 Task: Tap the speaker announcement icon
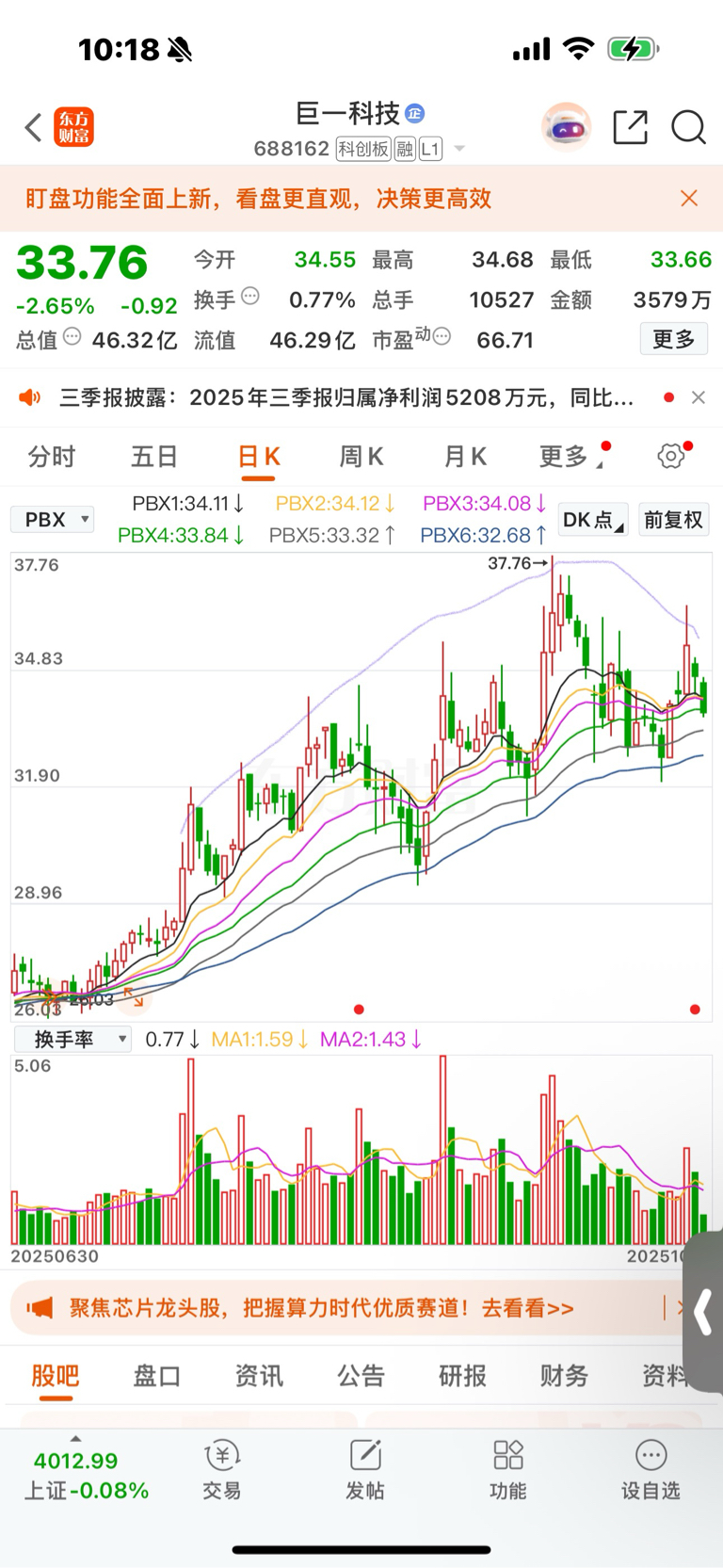pyautogui.click(x=30, y=397)
